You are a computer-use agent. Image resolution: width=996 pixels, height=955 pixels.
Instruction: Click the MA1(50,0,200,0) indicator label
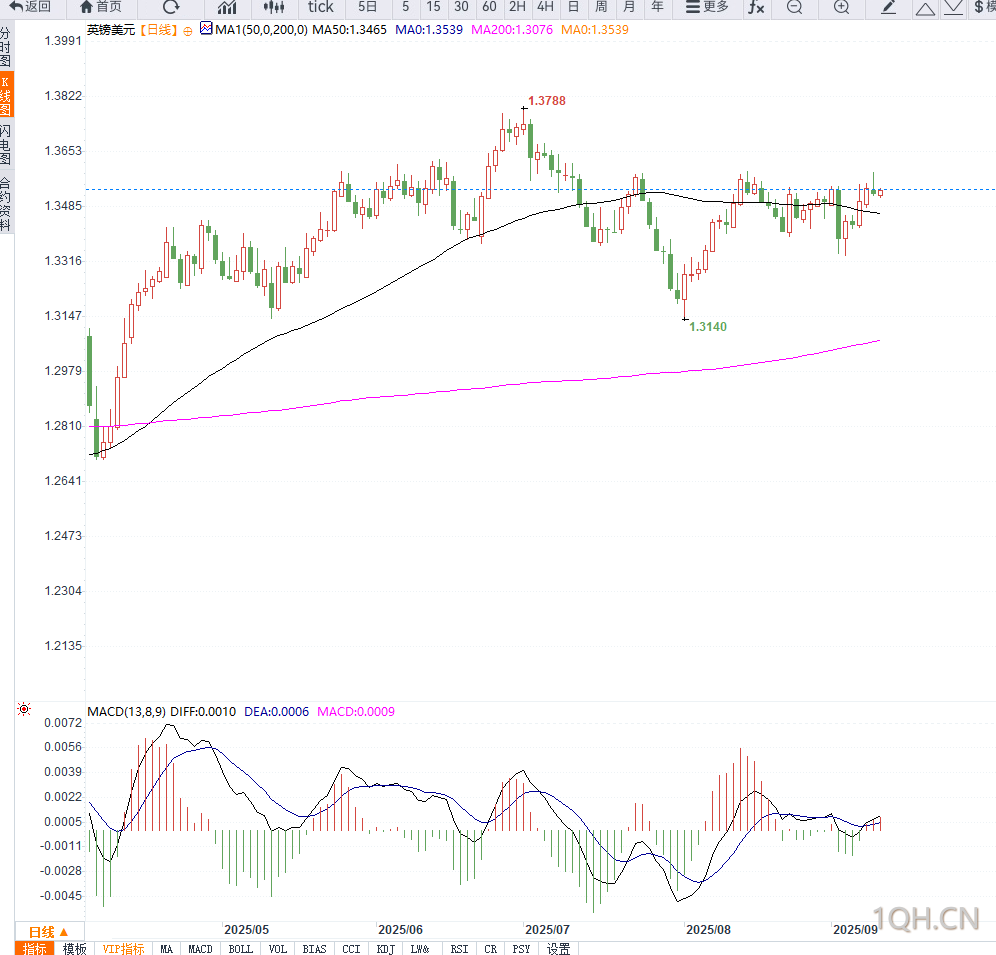[261, 30]
